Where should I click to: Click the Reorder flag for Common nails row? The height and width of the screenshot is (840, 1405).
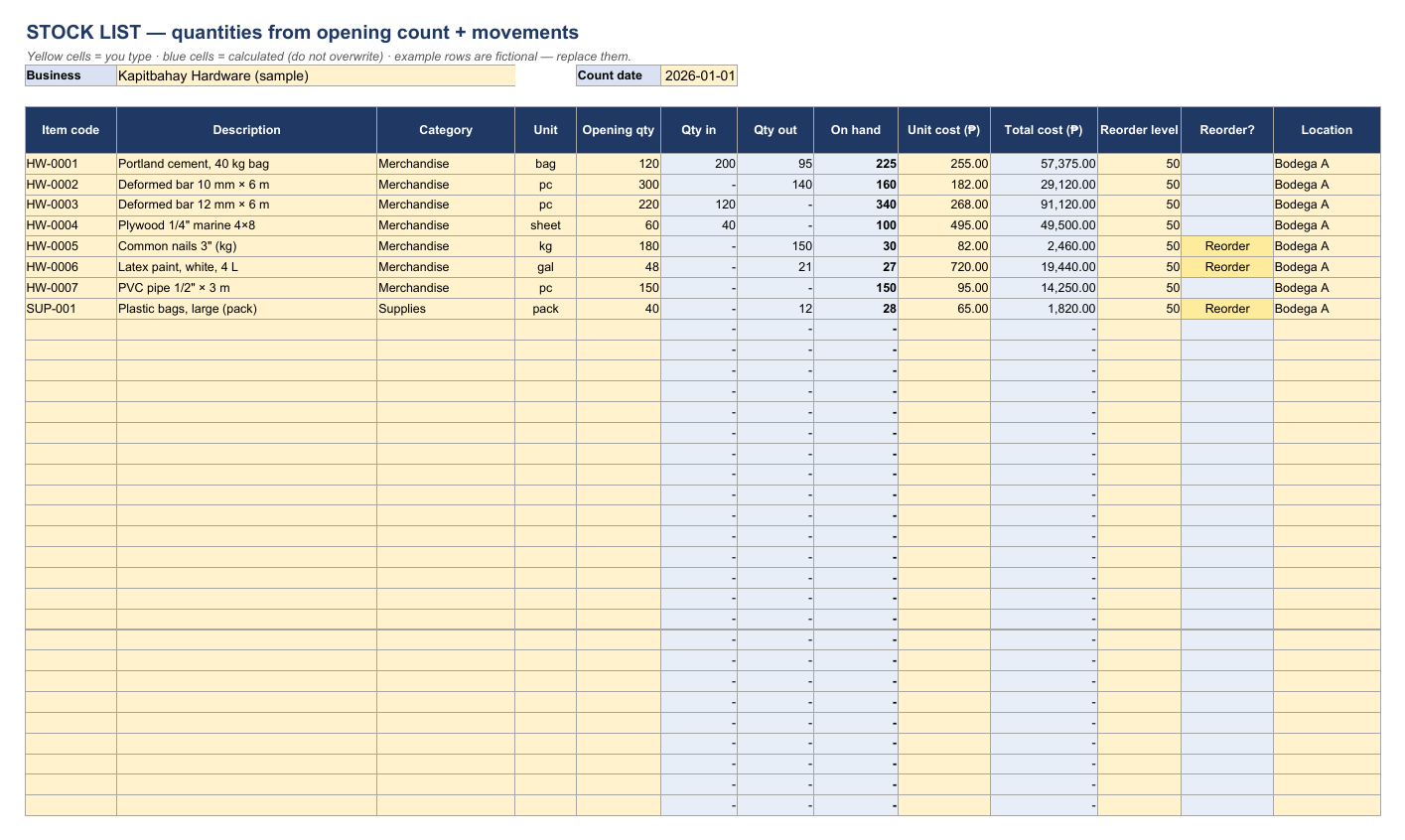tap(1227, 246)
